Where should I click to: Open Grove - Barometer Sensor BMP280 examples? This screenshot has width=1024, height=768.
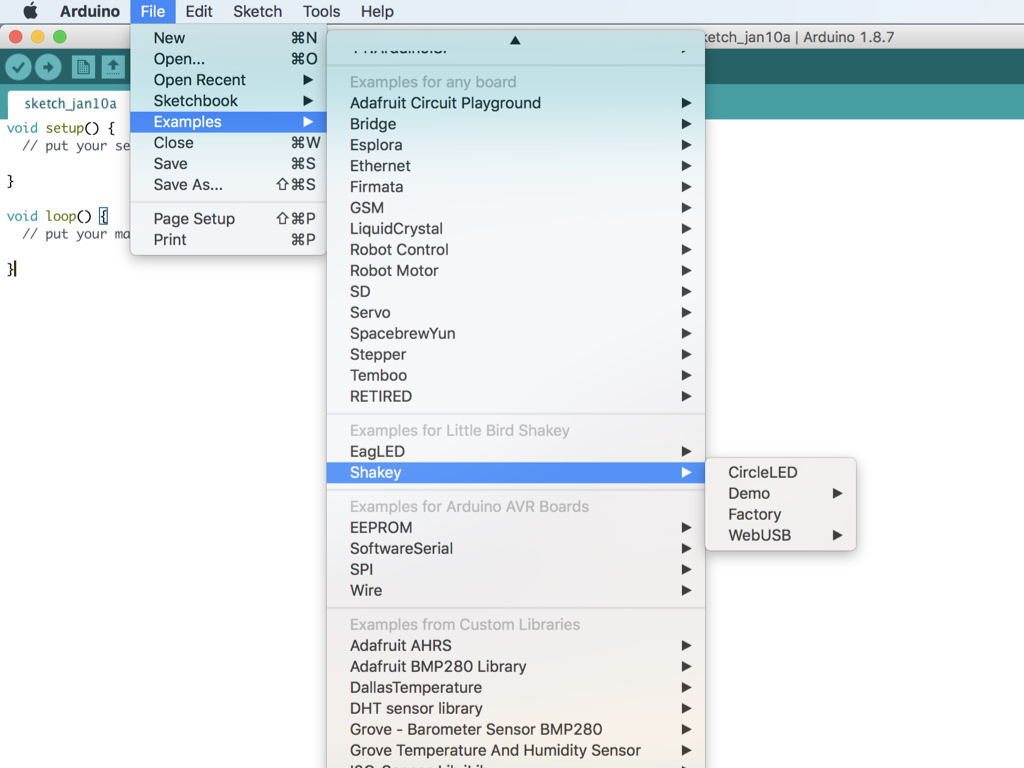tap(515, 729)
